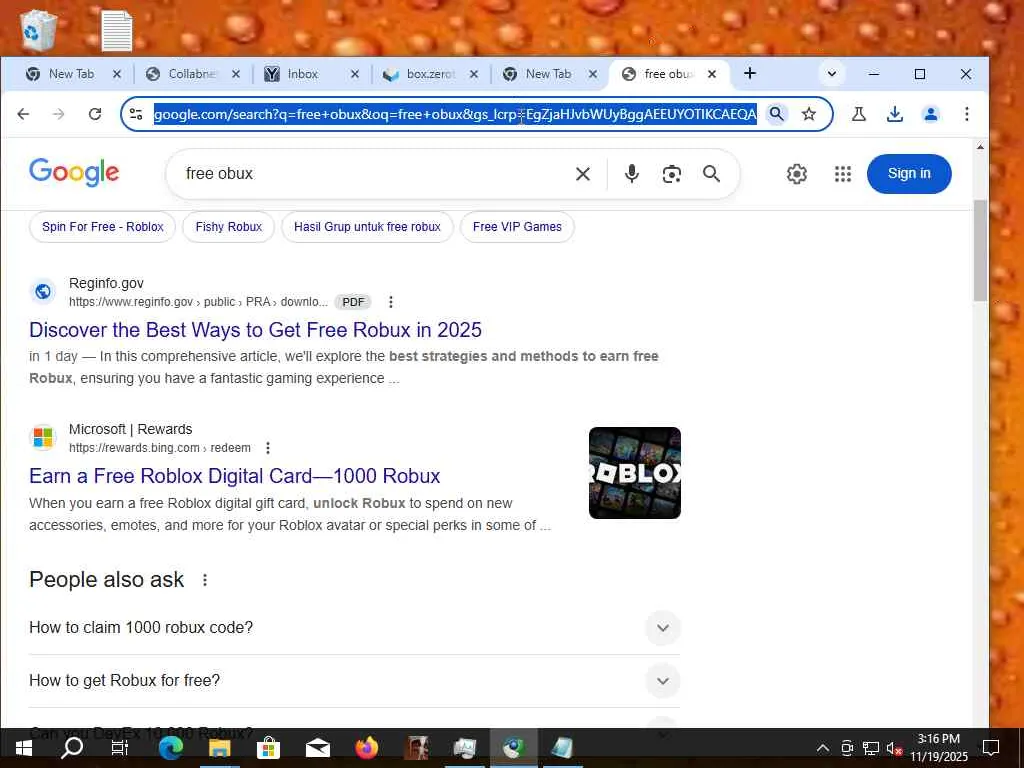Open the text document desktop icon
This screenshot has height=768, width=1024.
(117, 31)
